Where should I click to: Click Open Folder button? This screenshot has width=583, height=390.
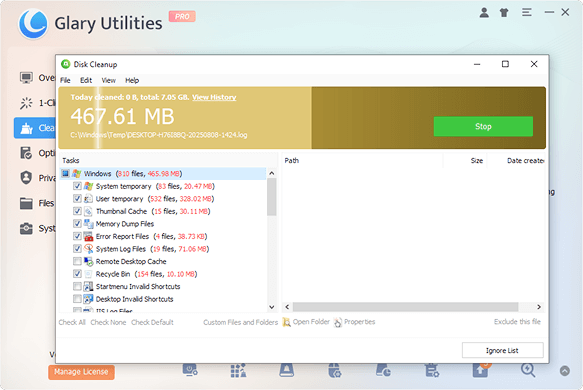pyautogui.click(x=306, y=322)
